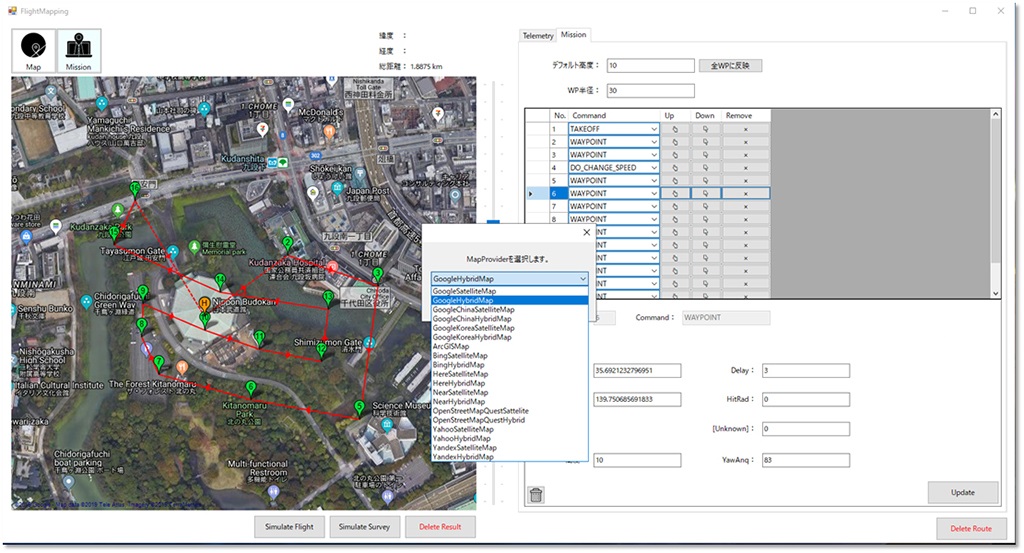Open row 8 command dropdown

tap(653, 219)
